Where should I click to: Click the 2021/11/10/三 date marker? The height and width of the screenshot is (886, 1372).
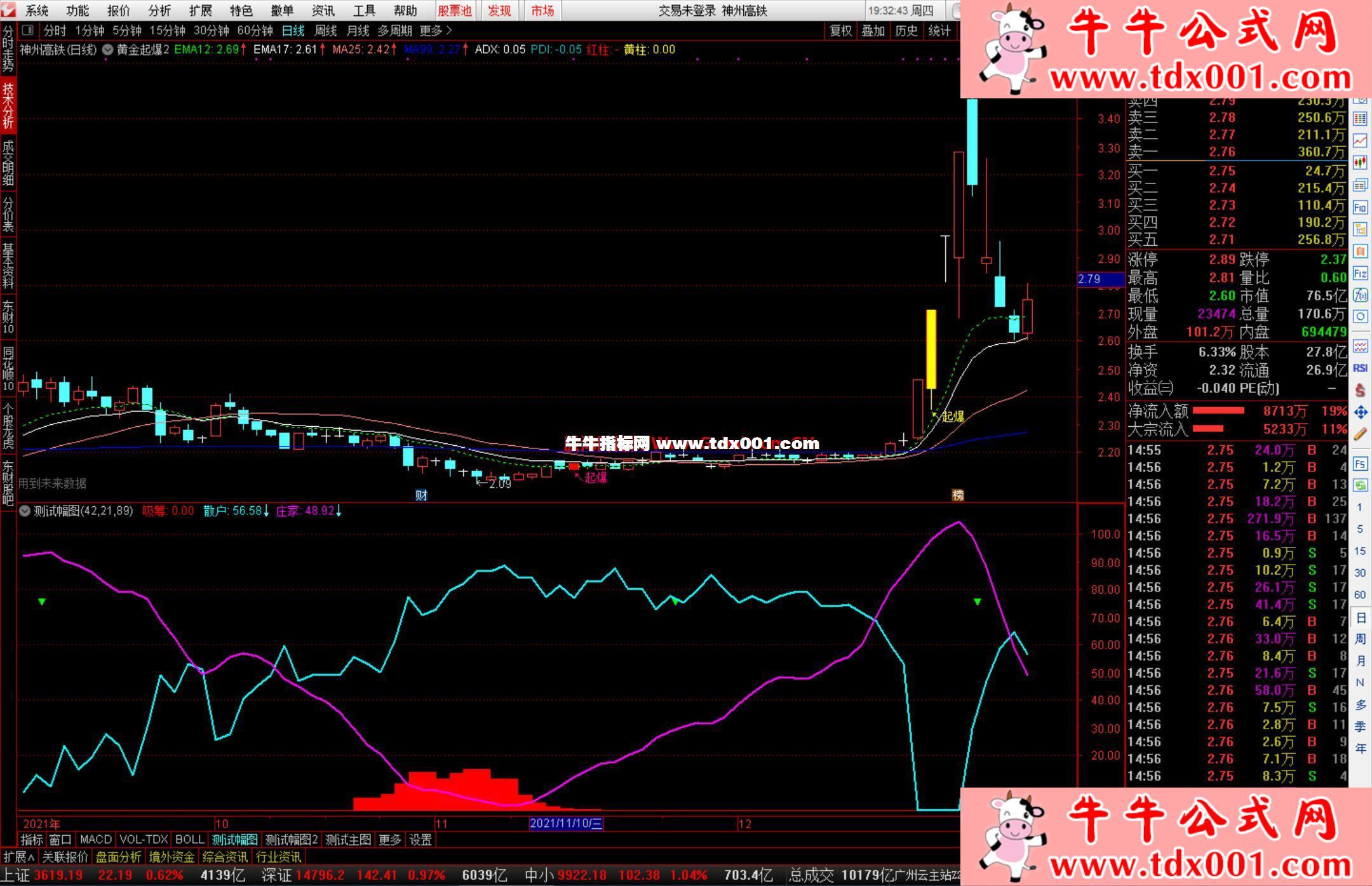[566, 823]
